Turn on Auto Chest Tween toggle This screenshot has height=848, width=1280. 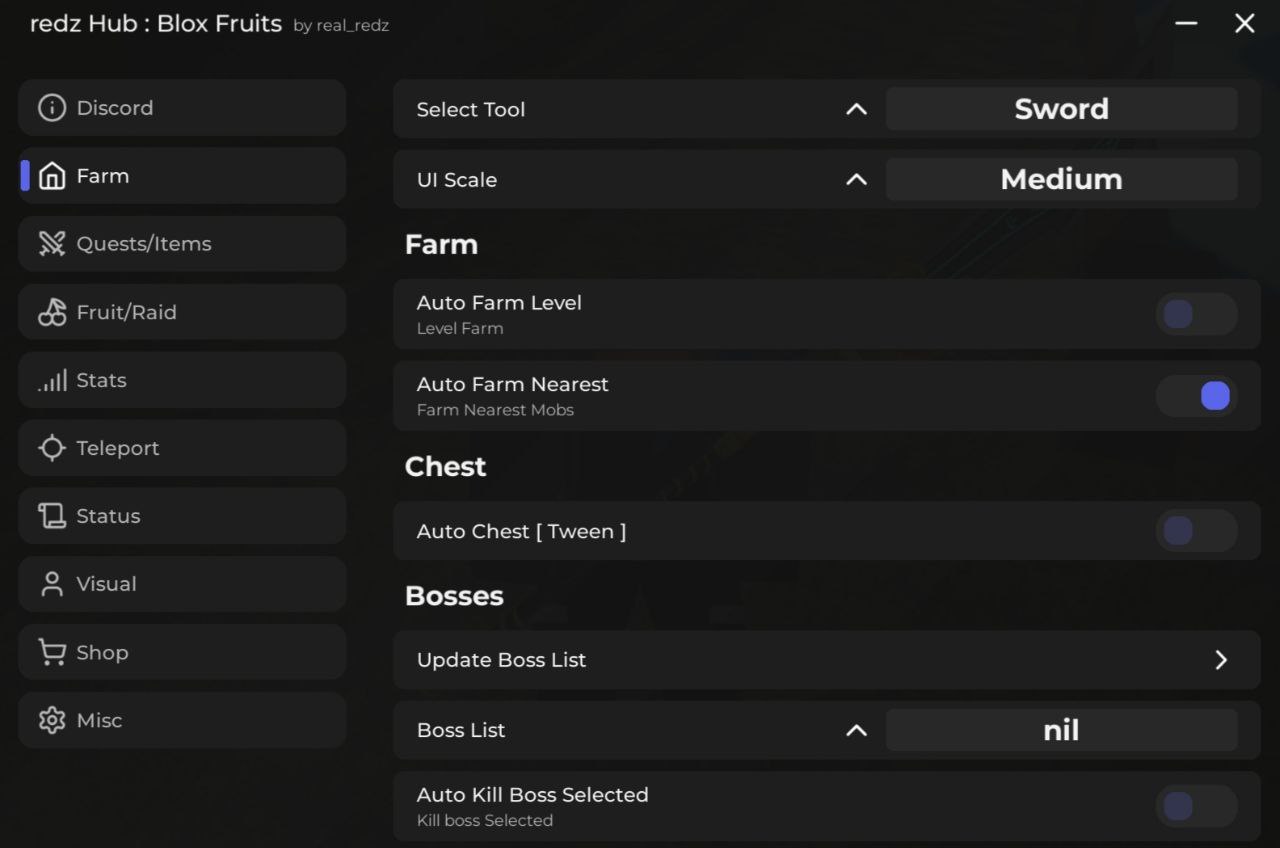[1196, 531]
